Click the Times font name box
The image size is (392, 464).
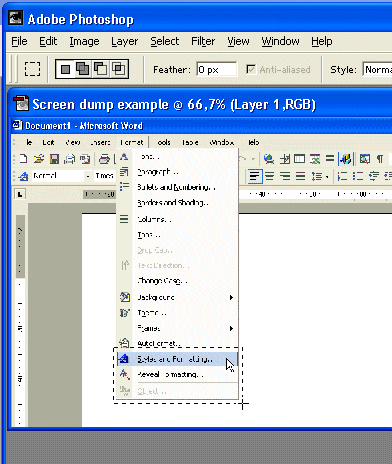104,175
